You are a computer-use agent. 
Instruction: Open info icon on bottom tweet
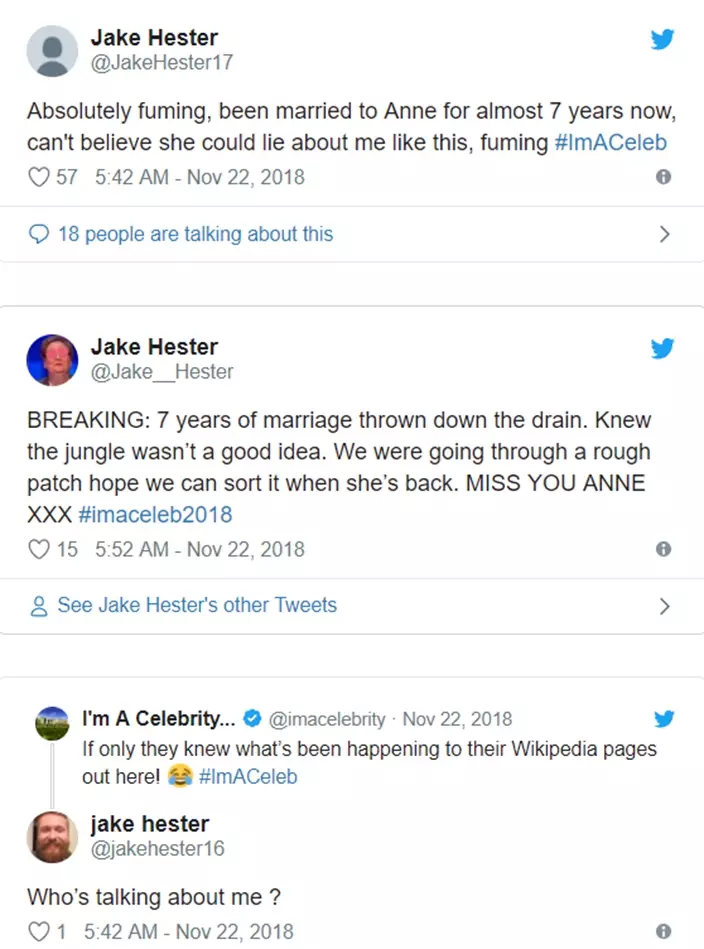662,931
